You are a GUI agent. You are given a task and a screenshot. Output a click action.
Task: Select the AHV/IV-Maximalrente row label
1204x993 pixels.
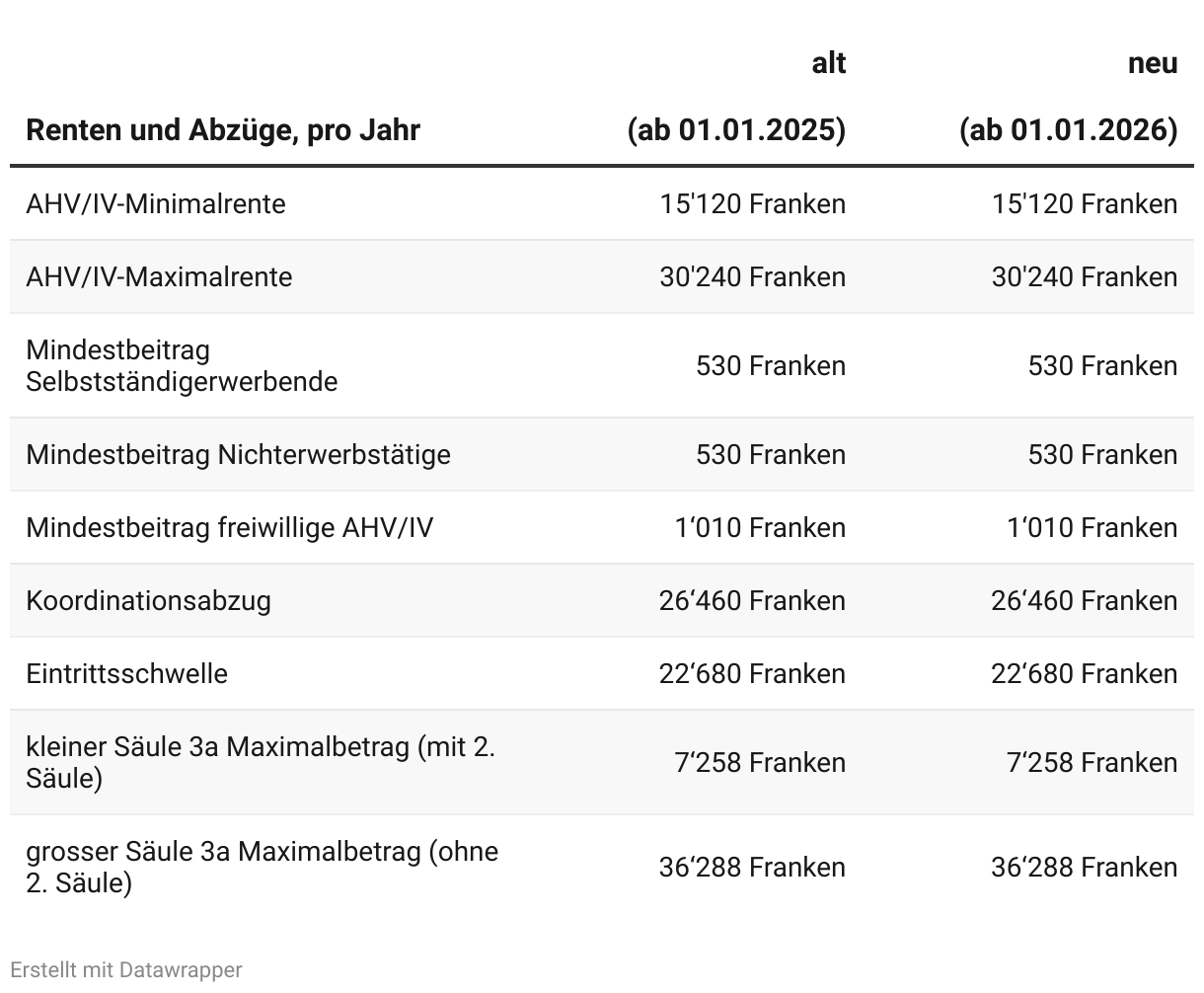pos(159,277)
